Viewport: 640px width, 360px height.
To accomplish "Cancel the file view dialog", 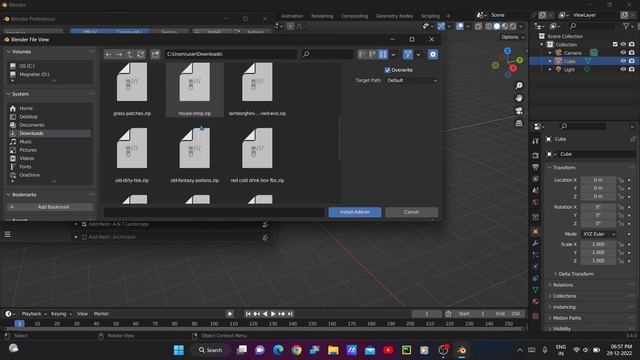I will (411, 212).
